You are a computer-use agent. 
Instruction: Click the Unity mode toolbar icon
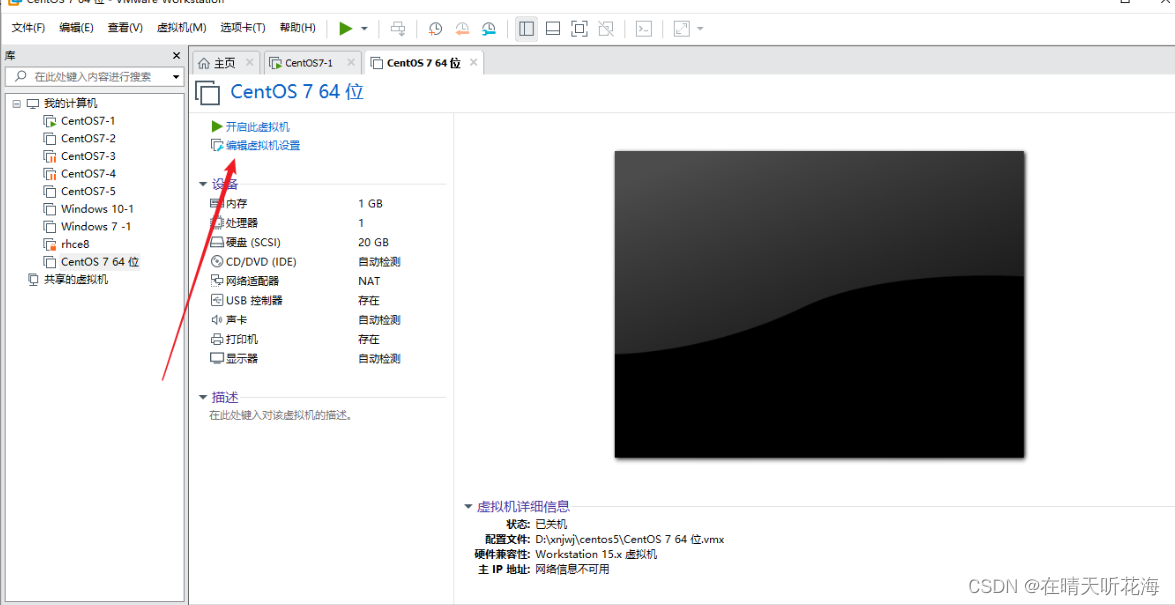pos(605,28)
